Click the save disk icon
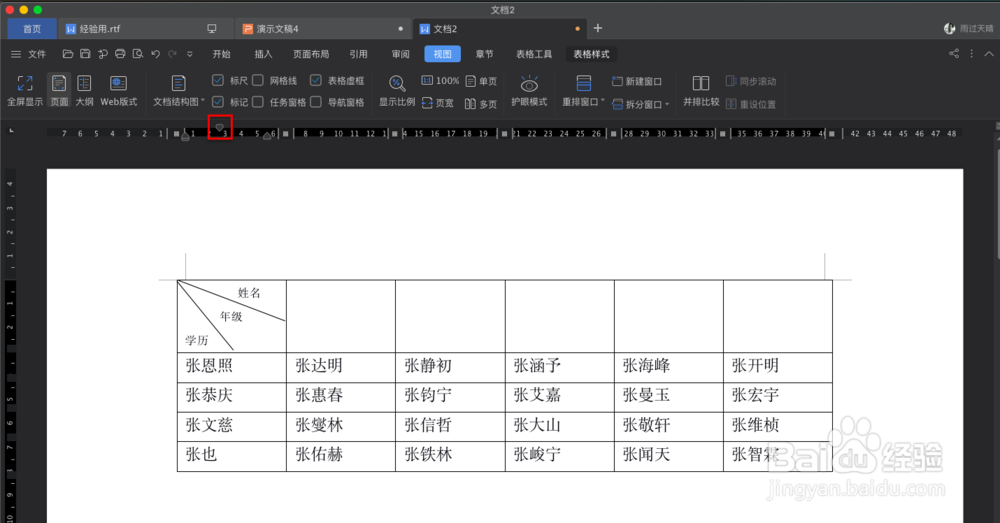The width and height of the screenshot is (1000, 523). (x=85, y=54)
